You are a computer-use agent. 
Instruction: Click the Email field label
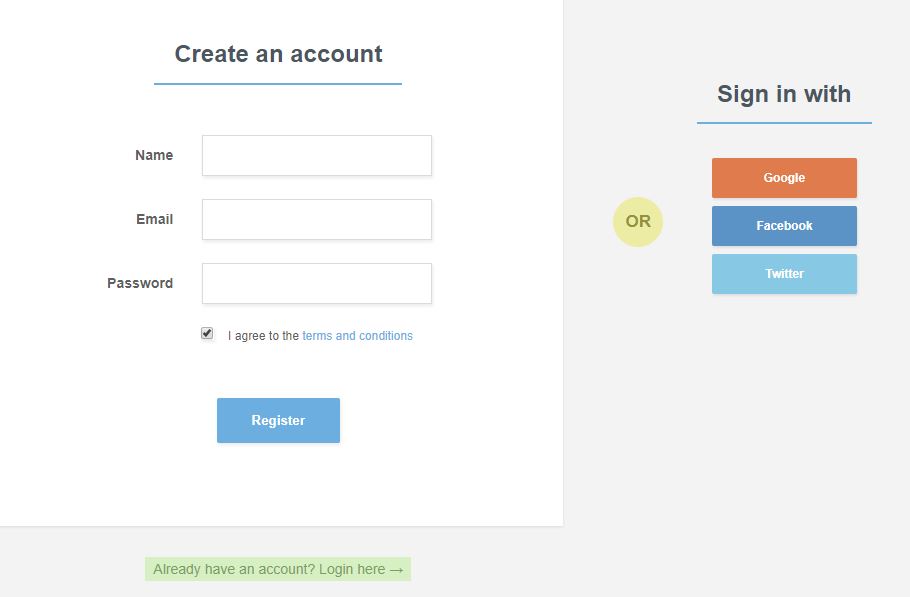point(155,219)
